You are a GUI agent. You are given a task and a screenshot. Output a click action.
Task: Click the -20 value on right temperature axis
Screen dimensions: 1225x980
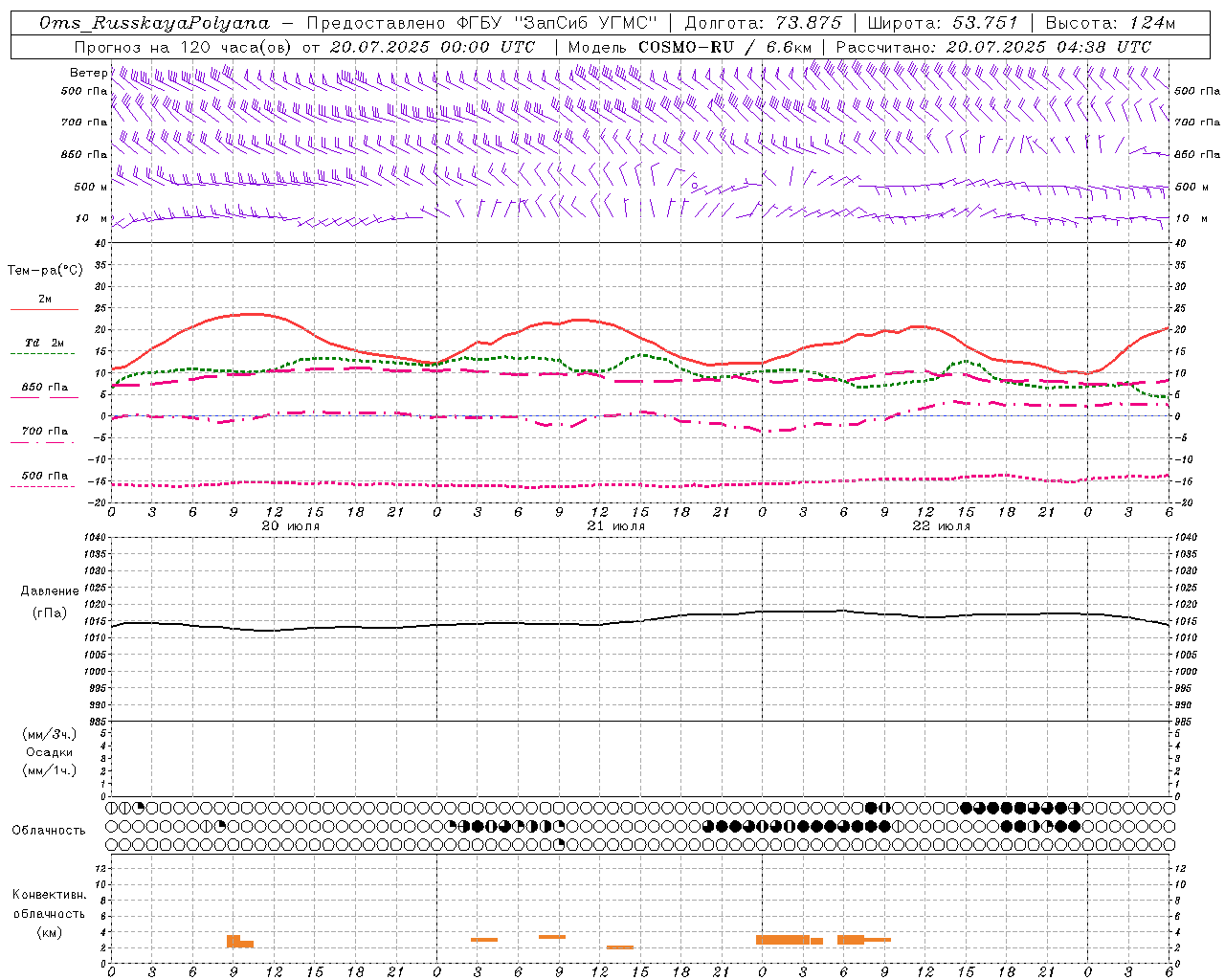point(1182,502)
